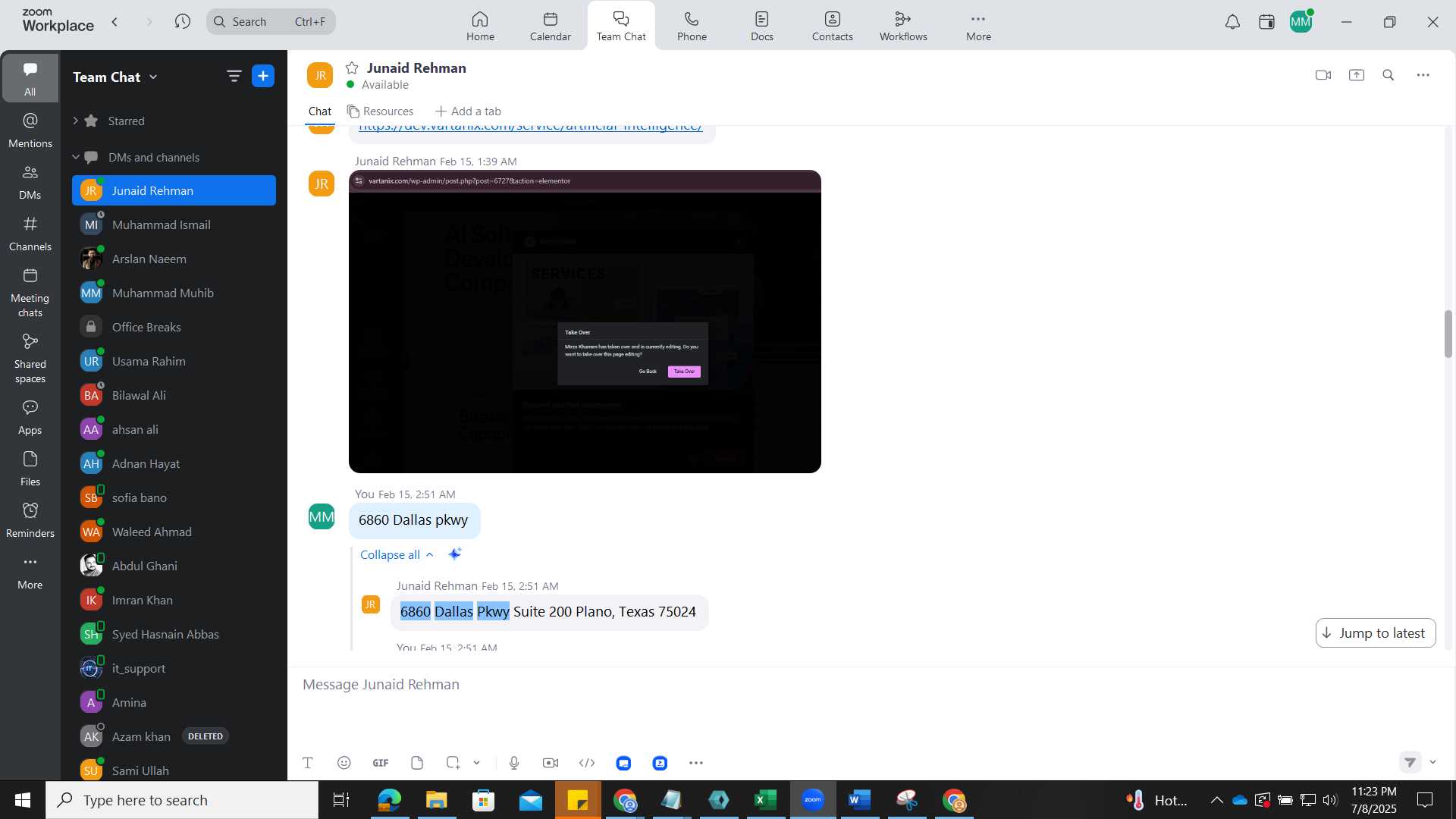Open Meeting chats in sidebar
Viewport: 1456px width, 819px height.
click(30, 293)
